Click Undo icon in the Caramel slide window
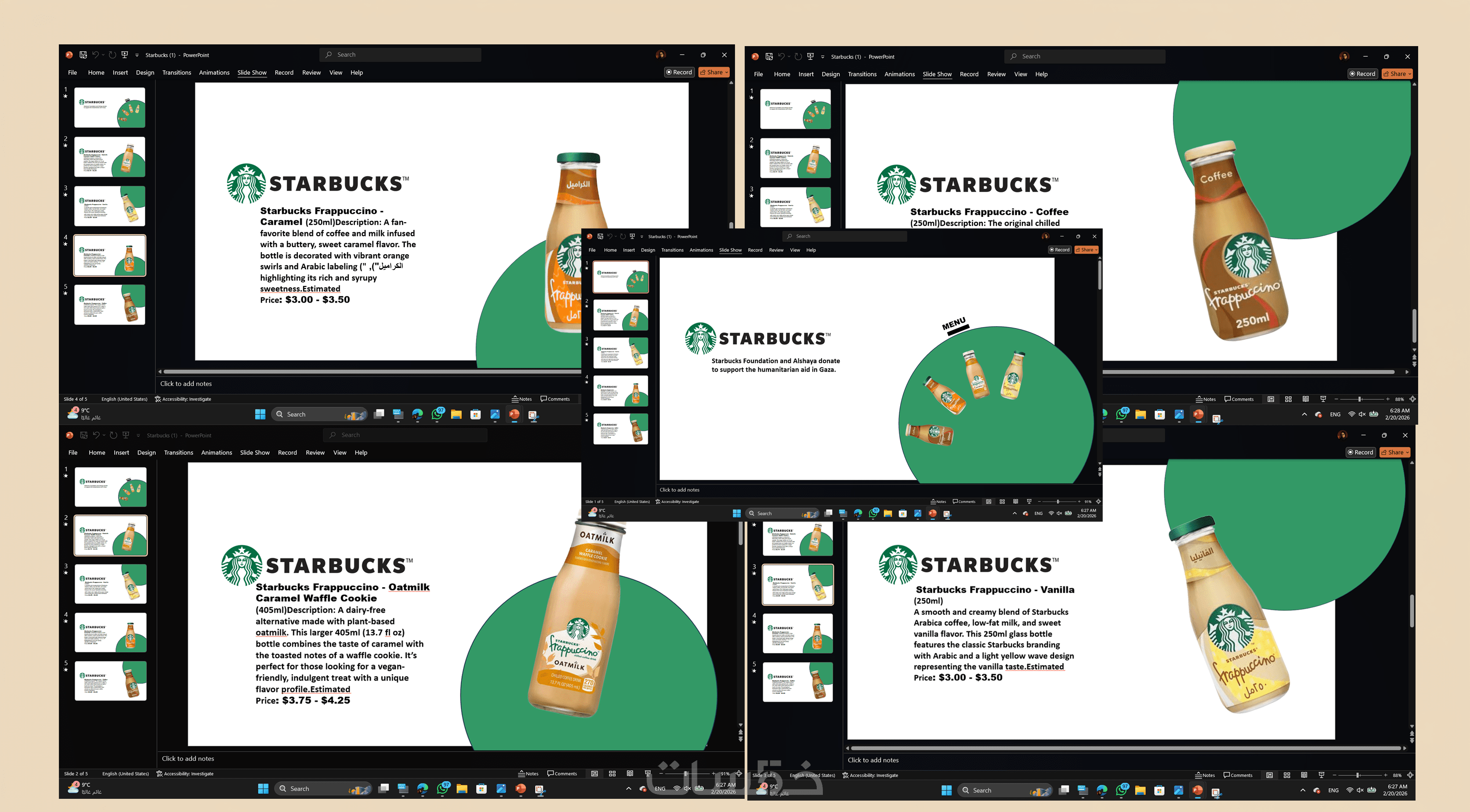Screen dimensions: 1470x812 [95, 55]
